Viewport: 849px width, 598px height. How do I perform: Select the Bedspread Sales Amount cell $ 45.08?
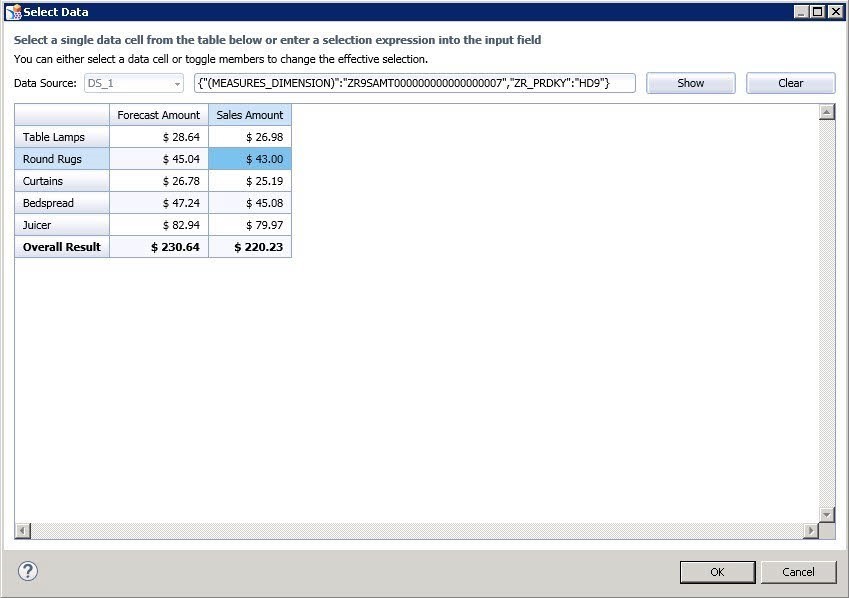coord(250,203)
